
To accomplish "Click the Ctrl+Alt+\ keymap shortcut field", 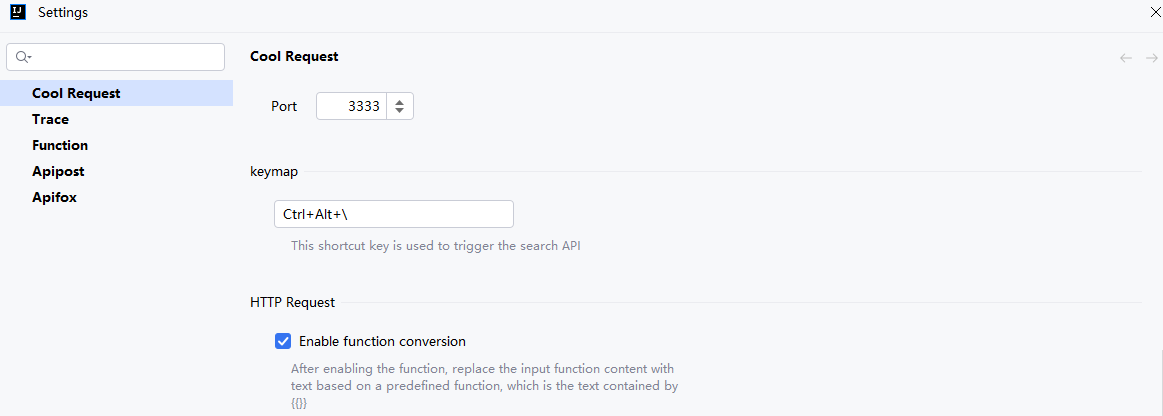I will (393, 214).
